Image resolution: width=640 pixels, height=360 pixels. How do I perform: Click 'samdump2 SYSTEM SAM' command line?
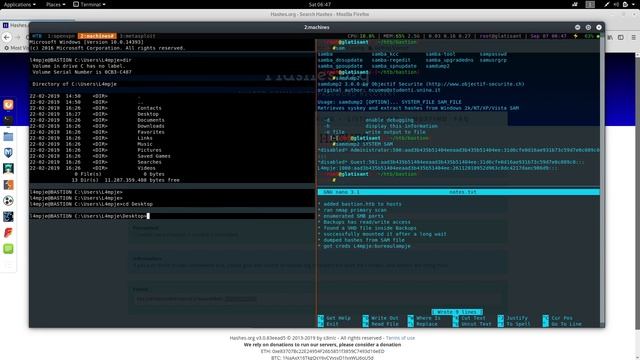(x=362, y=144)
